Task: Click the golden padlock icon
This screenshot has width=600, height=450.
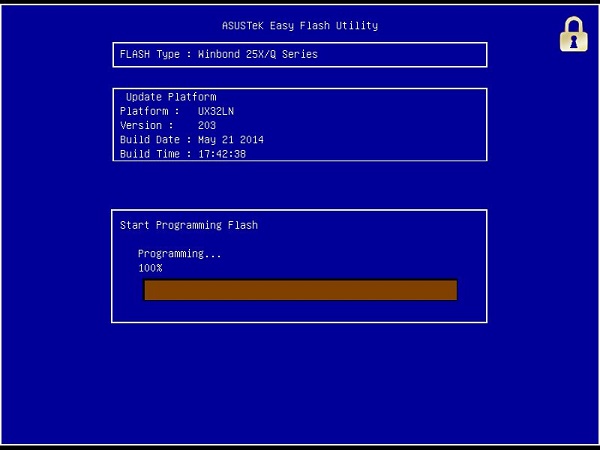Action: pyautogui.click(x=573, y=34)
